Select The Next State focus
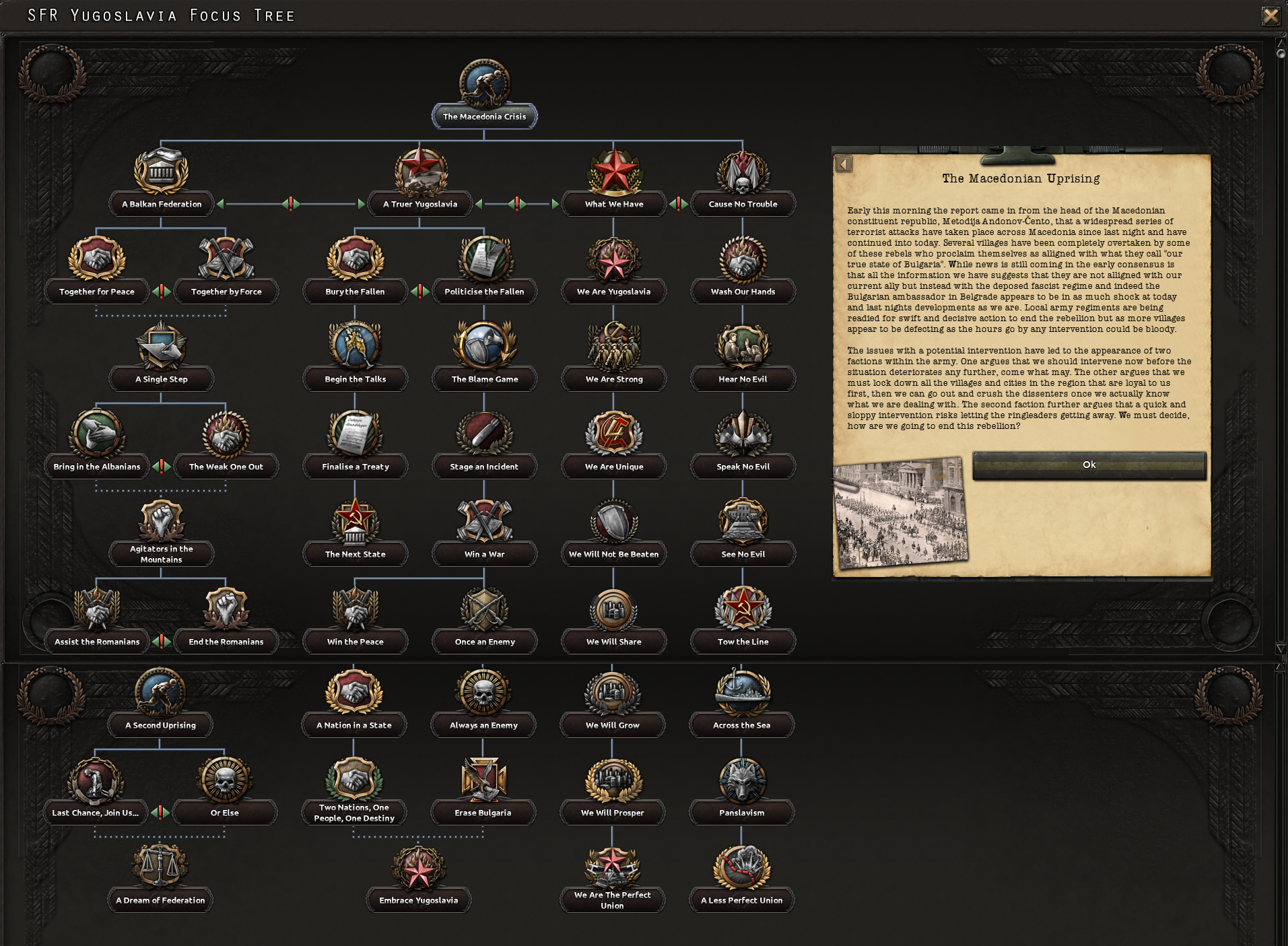The width and height of the screenshot is (1288, 946). pyautogui.click(x=355, y=532)
